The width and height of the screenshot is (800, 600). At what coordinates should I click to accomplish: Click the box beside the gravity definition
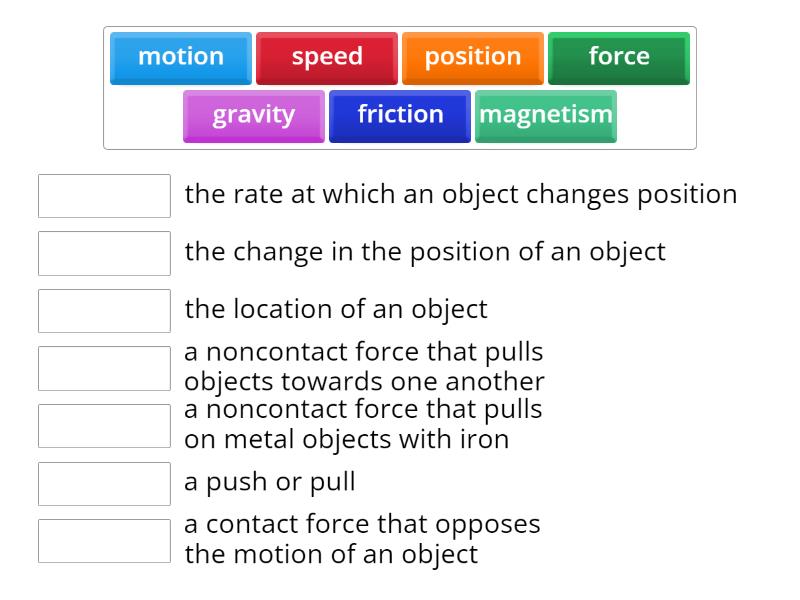(x=104, y=368)
